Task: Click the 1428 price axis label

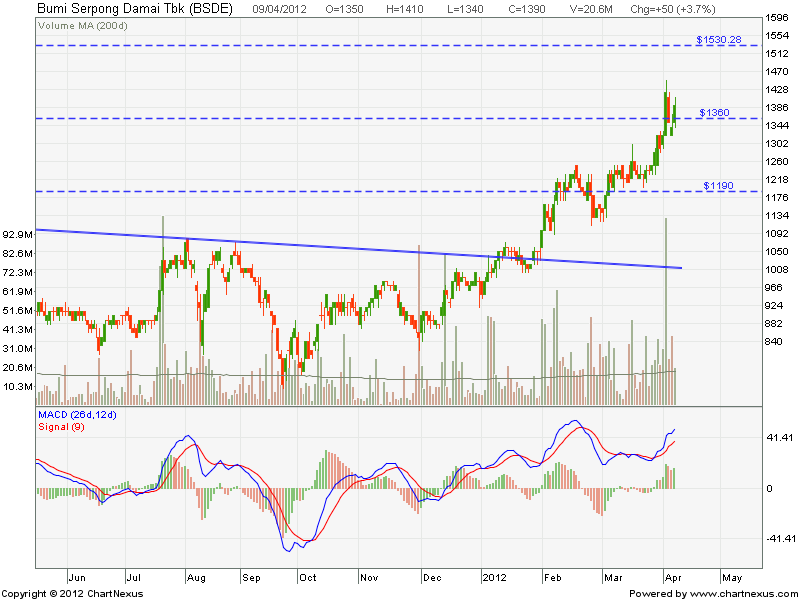Action: pos(777,90)
